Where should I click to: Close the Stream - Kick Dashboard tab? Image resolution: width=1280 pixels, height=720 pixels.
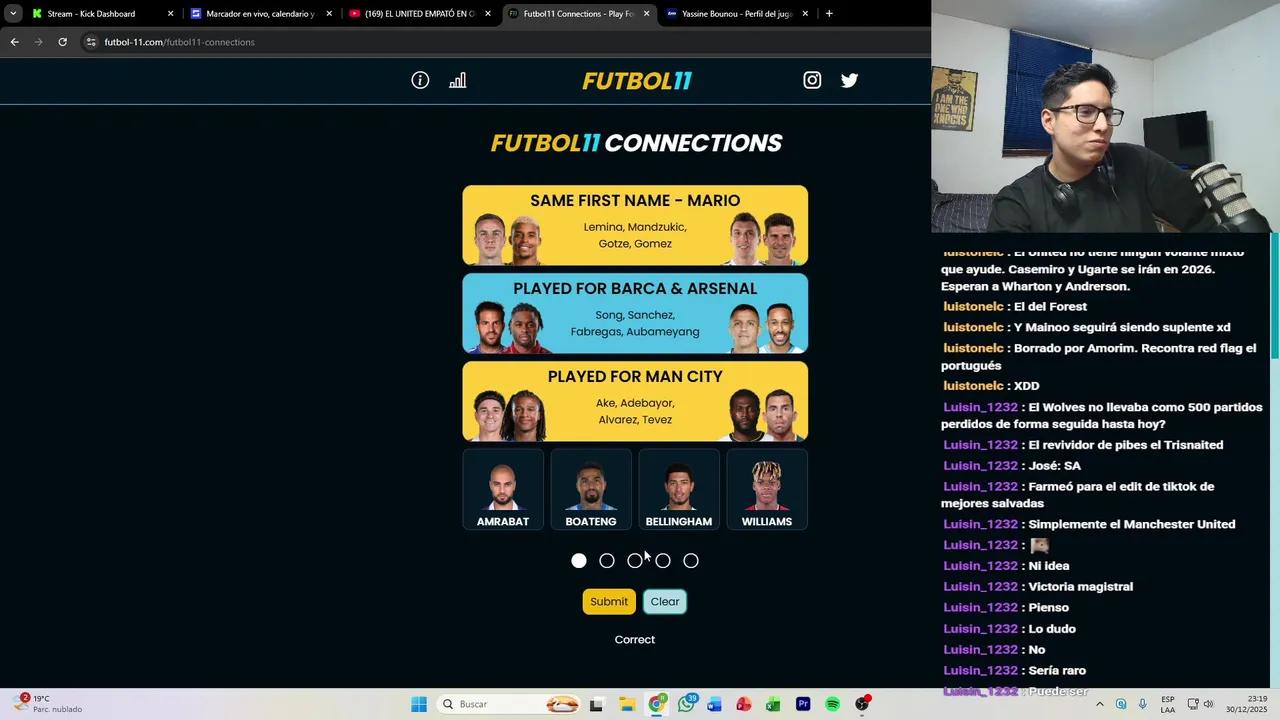(x=170, y=14)
